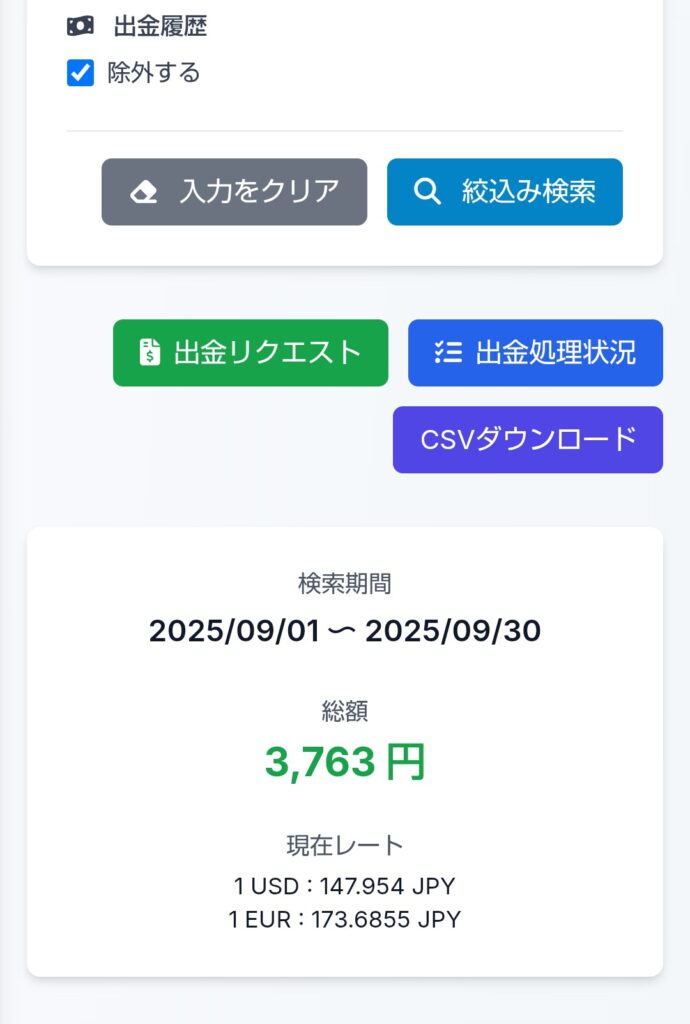The width and height of the screenshot is (690, 1024).
Task: Download the CSV with CSVダウンロード
Action: tap(527, 439)
